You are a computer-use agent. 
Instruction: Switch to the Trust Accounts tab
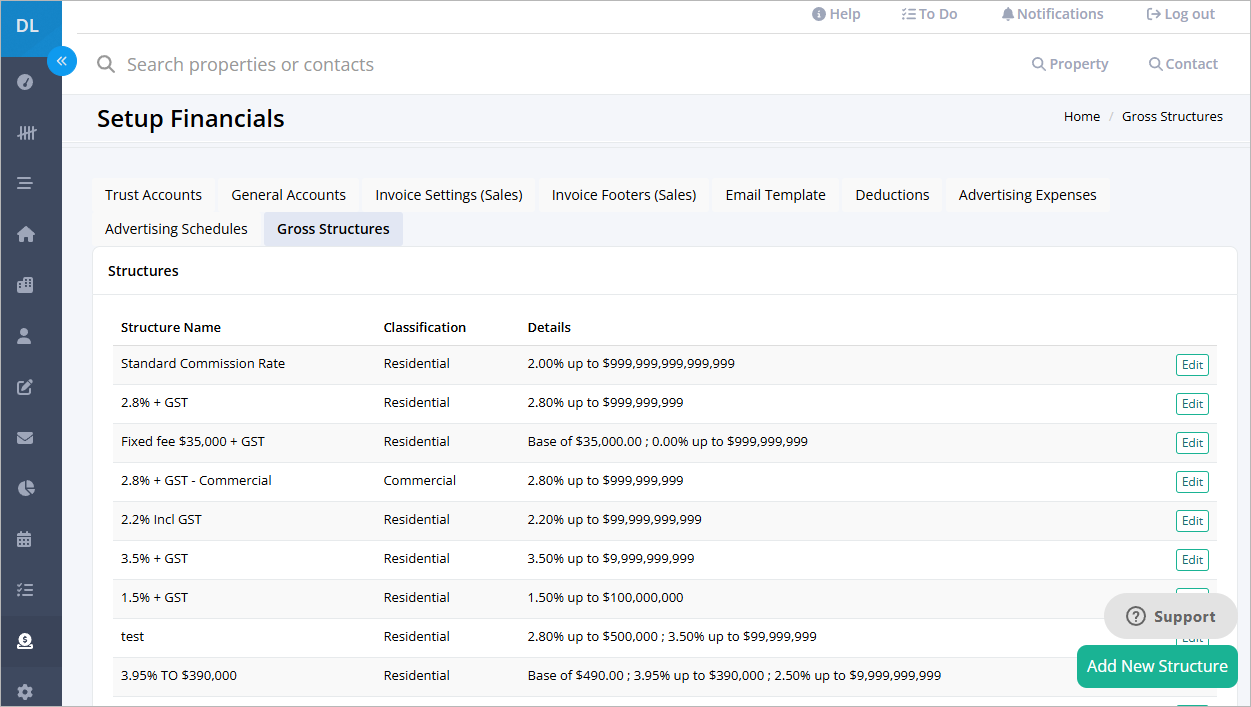(153, 195)
